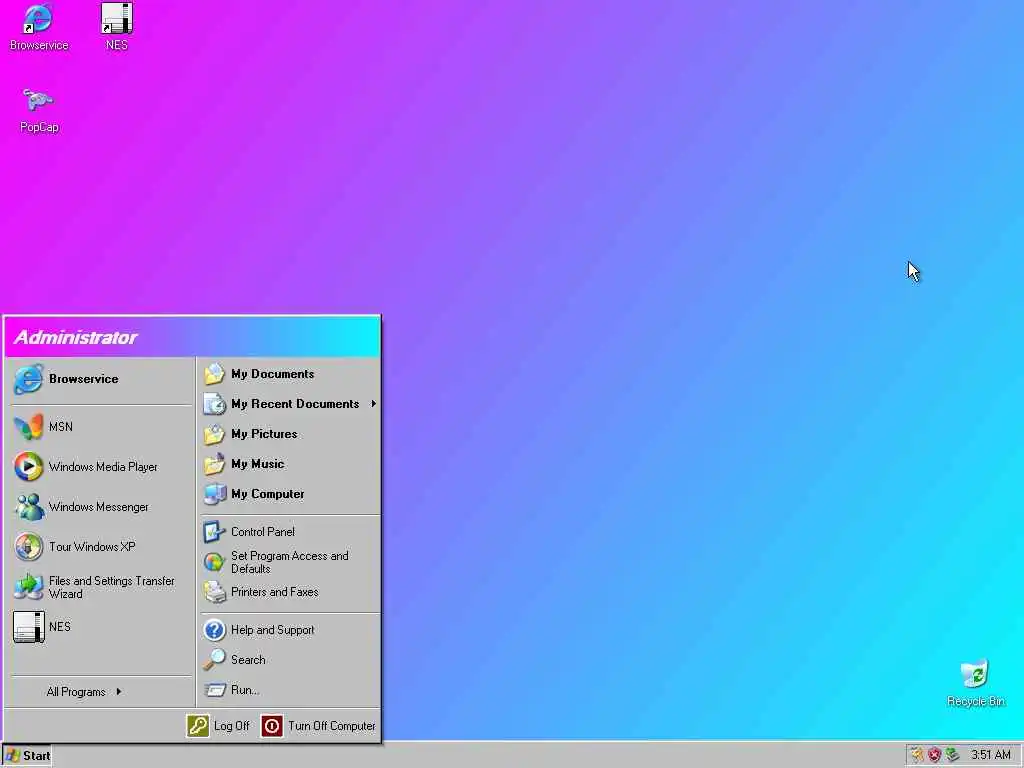Screen dimensions: 1024x768
Task: Click the My Documents folder icon
Action: (214, 374)
